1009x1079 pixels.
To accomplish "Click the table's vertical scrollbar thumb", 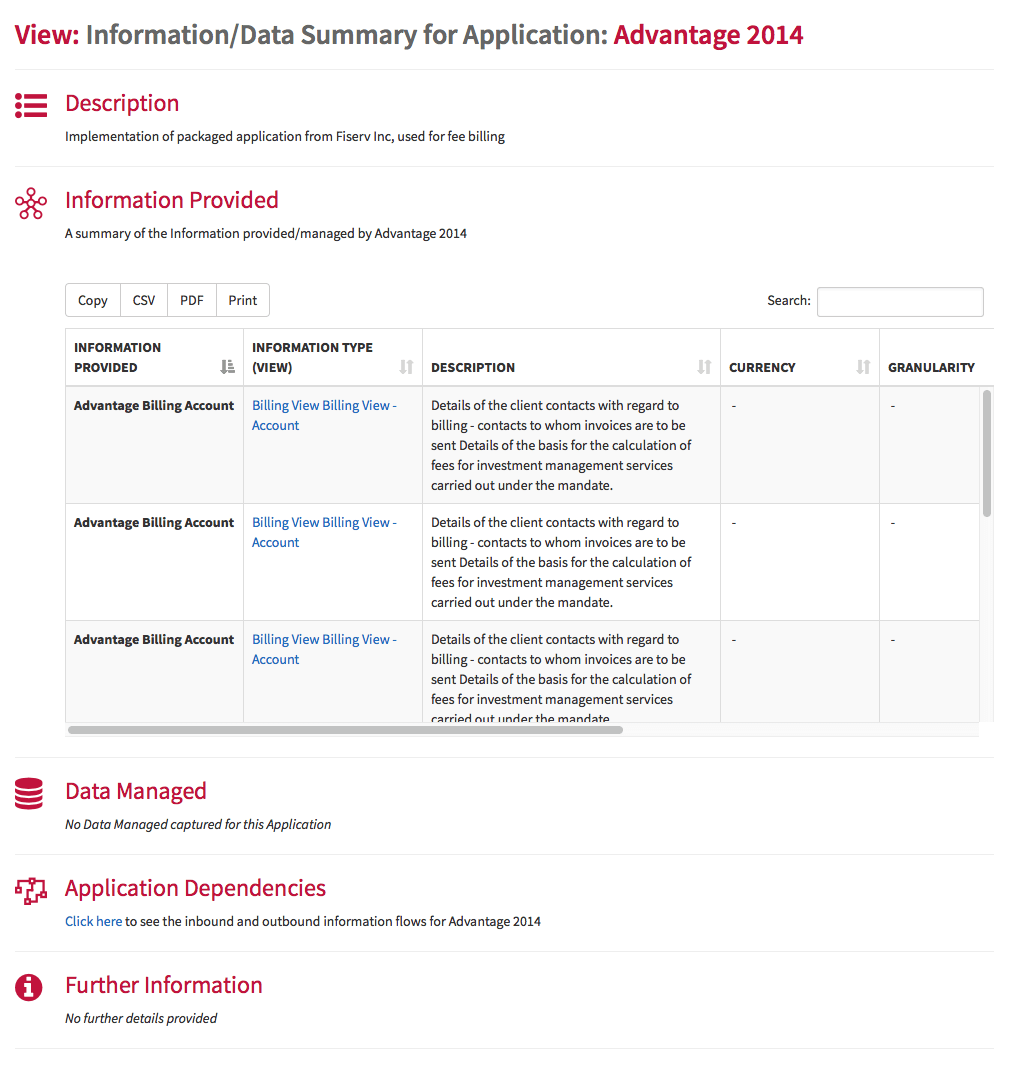I will (987, 453).
